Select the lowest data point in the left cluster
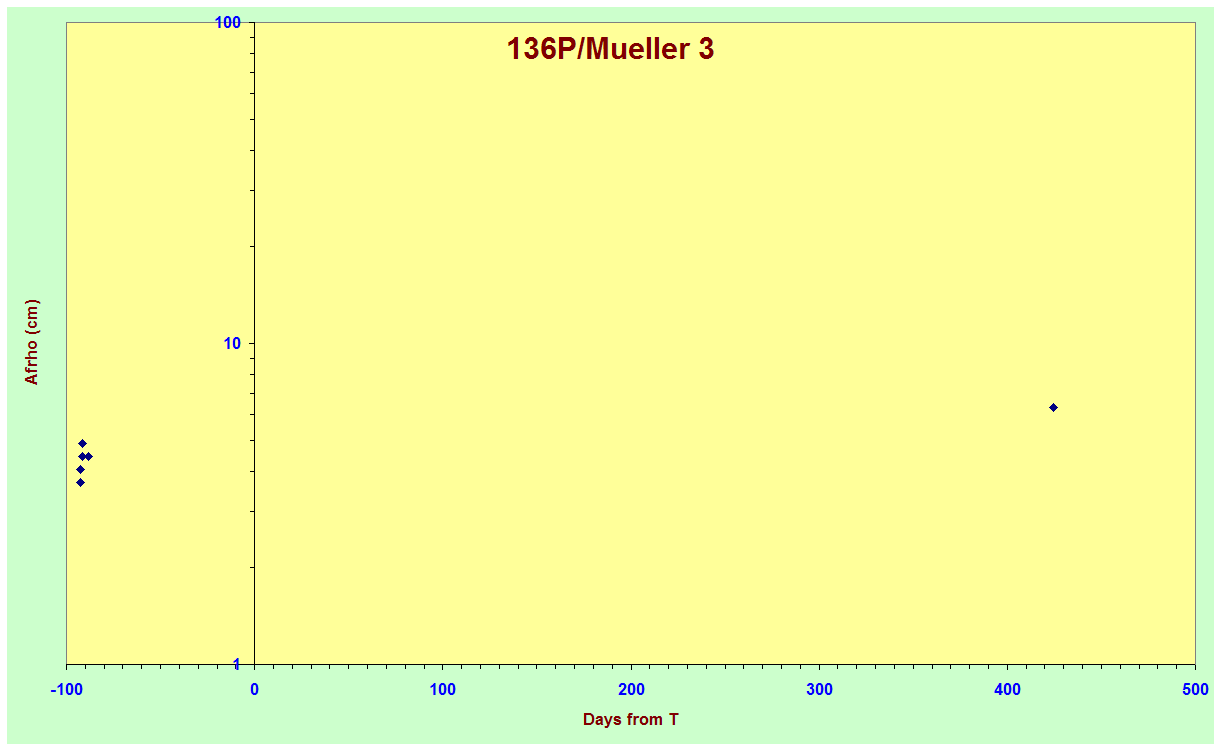Image resolution: width=1221 pixels, height=750 pixels. coord(80,482)
